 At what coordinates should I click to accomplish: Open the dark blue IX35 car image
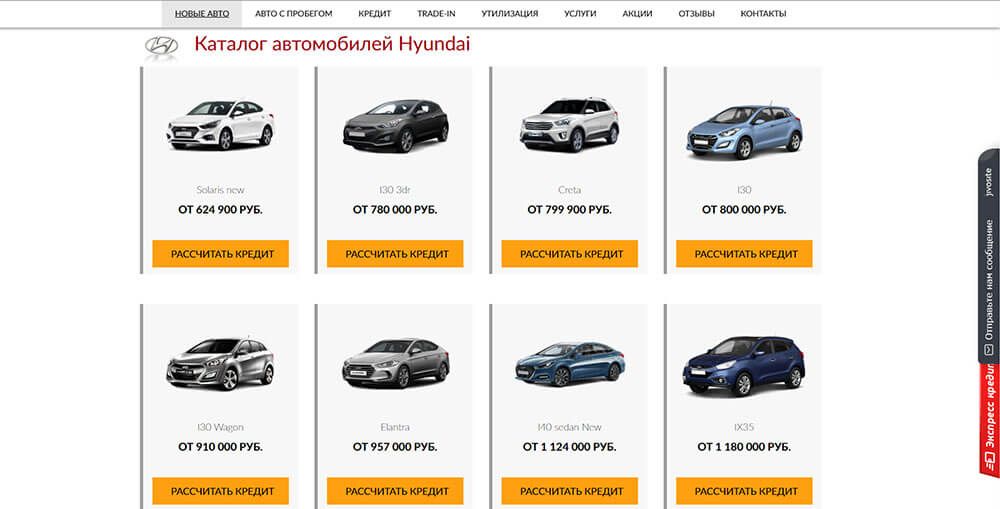[744, 363]
